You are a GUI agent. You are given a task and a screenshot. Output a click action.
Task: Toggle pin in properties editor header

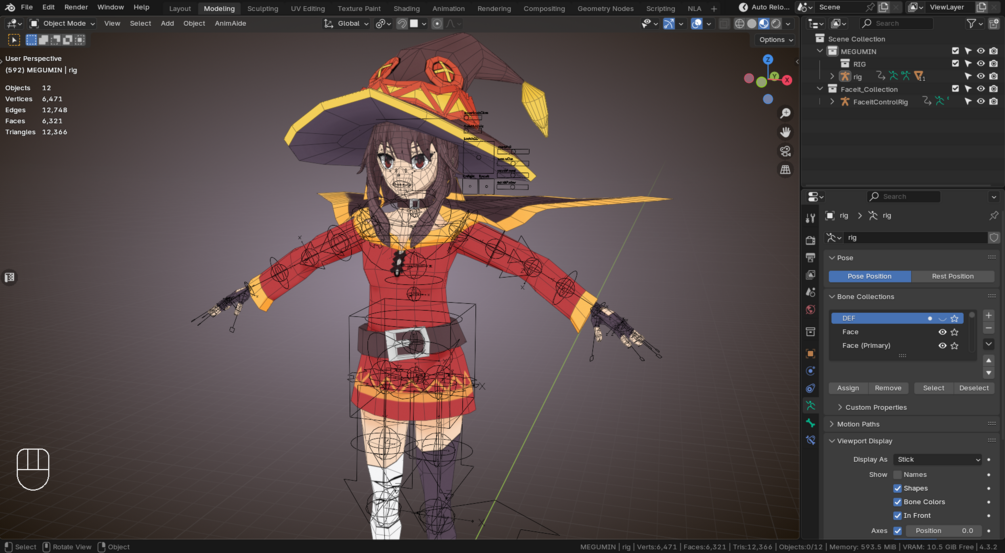993,216
